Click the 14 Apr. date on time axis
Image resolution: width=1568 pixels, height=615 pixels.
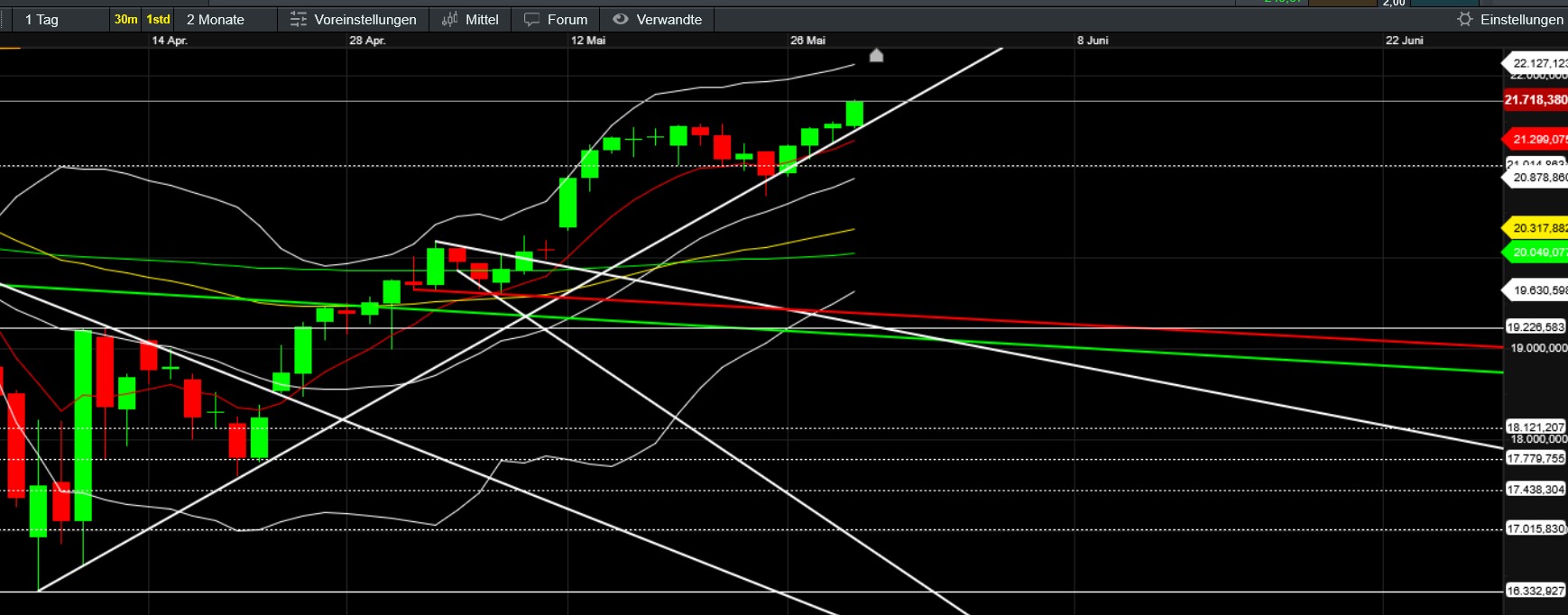point(170,41)
